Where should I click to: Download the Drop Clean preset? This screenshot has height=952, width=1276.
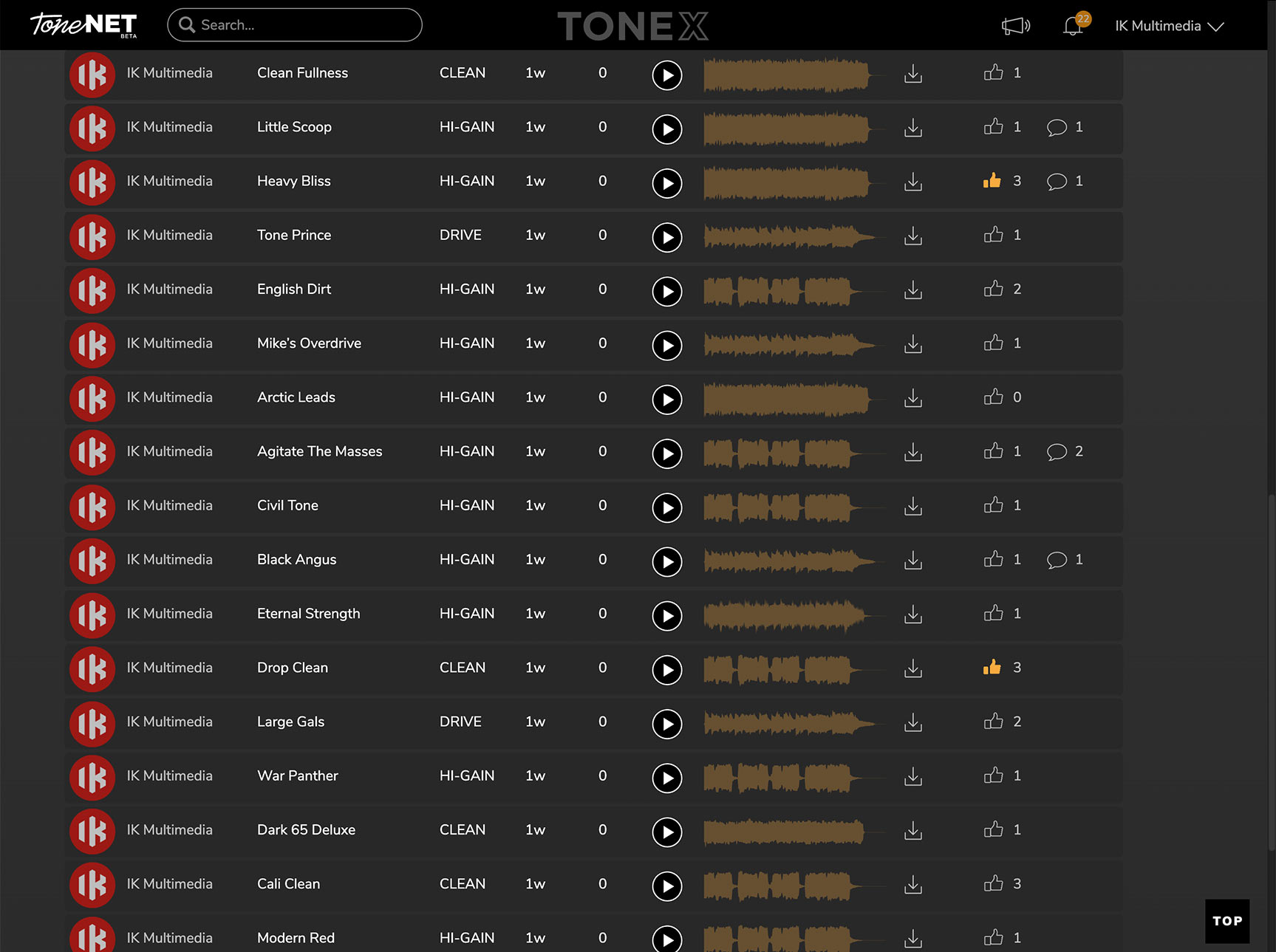pos(912,669)
